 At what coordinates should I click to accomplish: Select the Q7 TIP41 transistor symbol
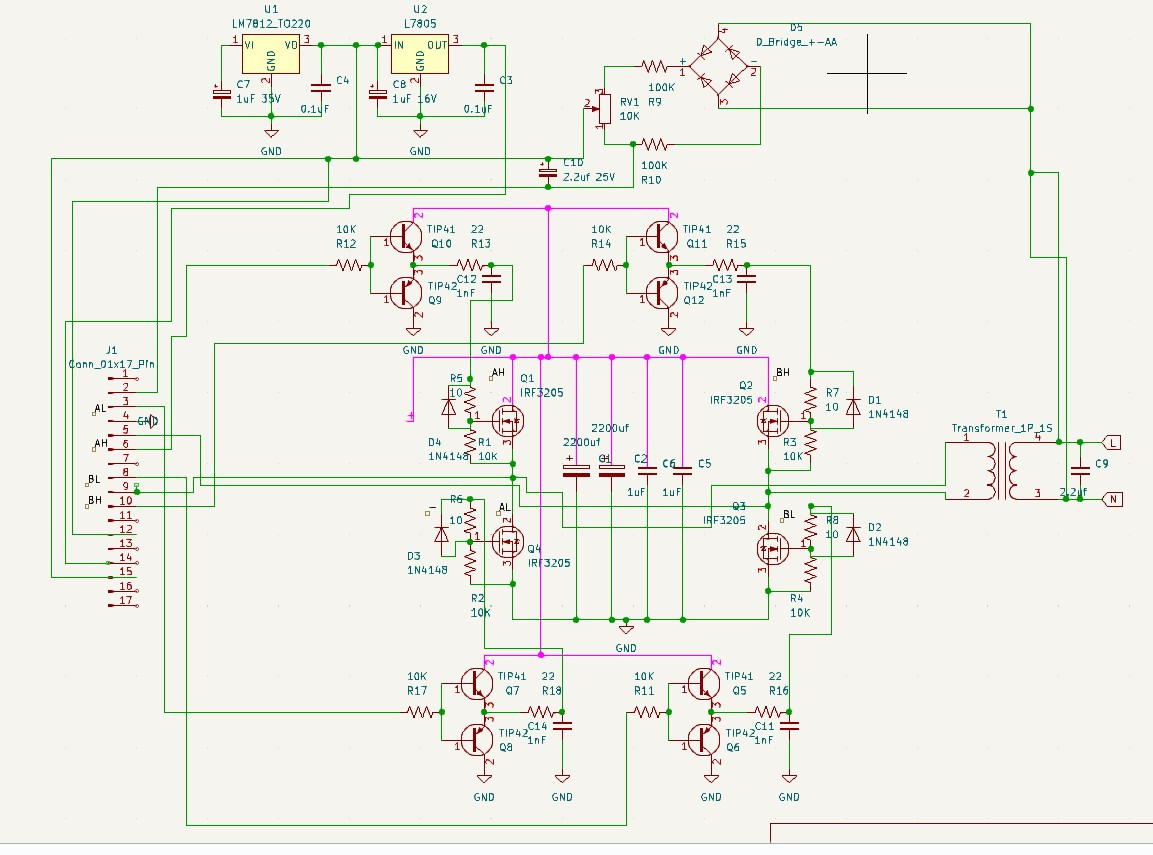[476, 684]
